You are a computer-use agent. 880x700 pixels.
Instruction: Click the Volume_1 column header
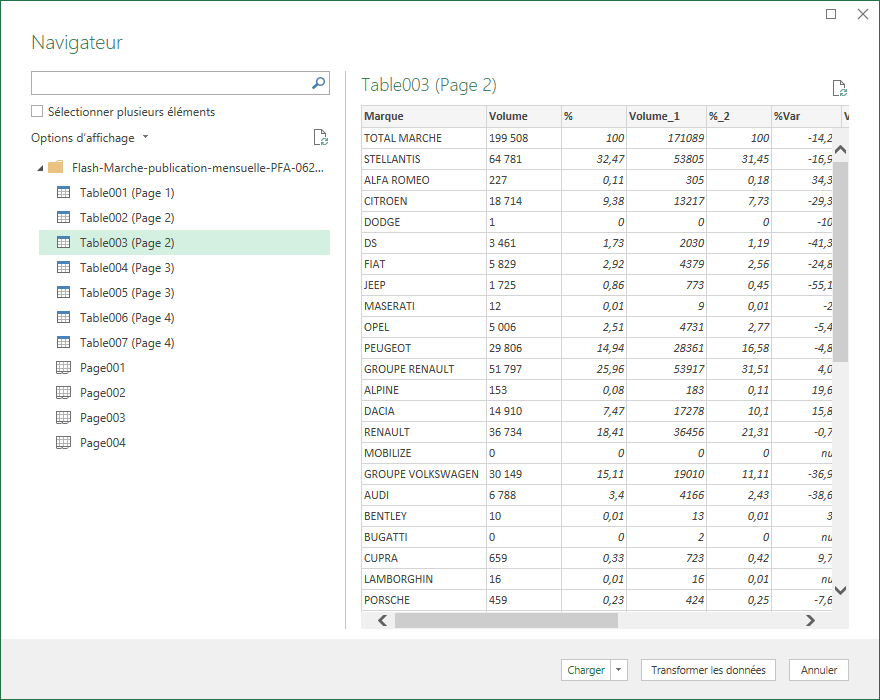[666, 116]
